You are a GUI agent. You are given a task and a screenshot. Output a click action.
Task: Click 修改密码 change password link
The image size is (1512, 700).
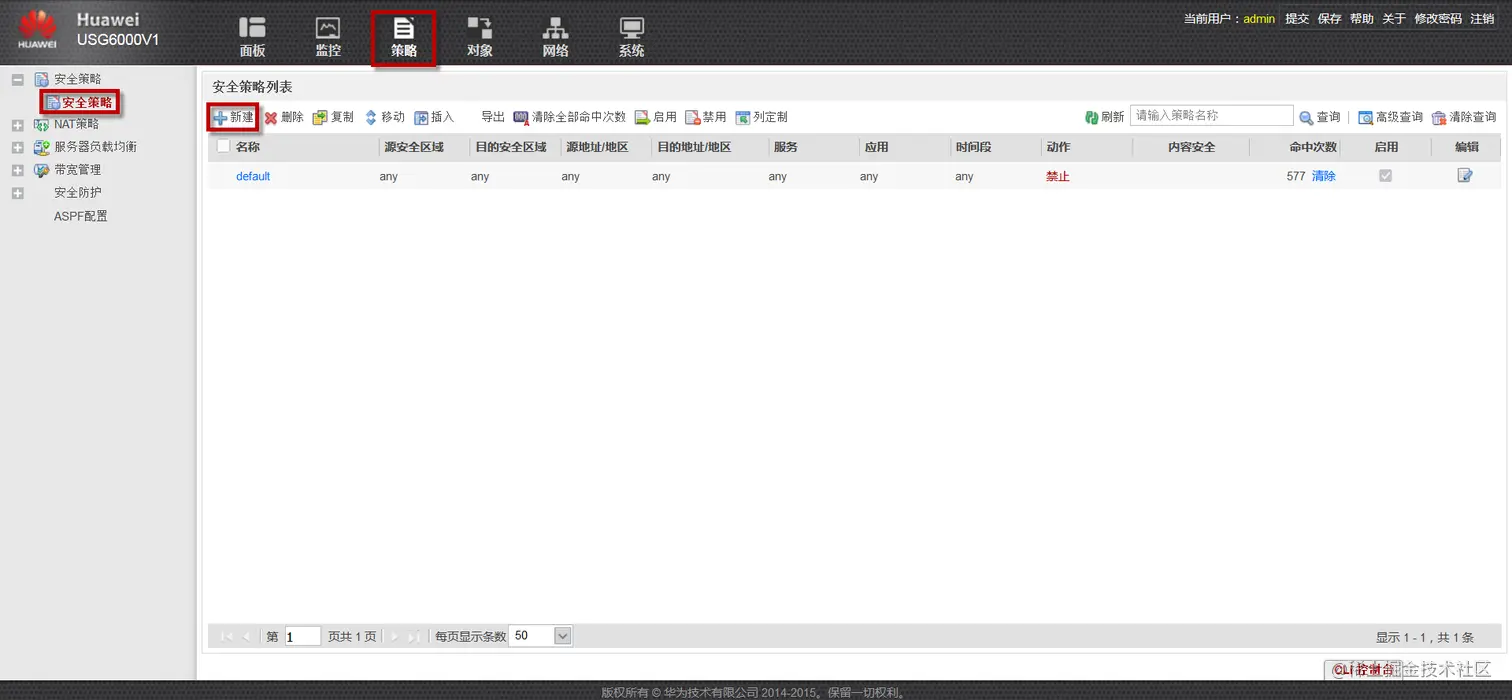point(1437,18)
